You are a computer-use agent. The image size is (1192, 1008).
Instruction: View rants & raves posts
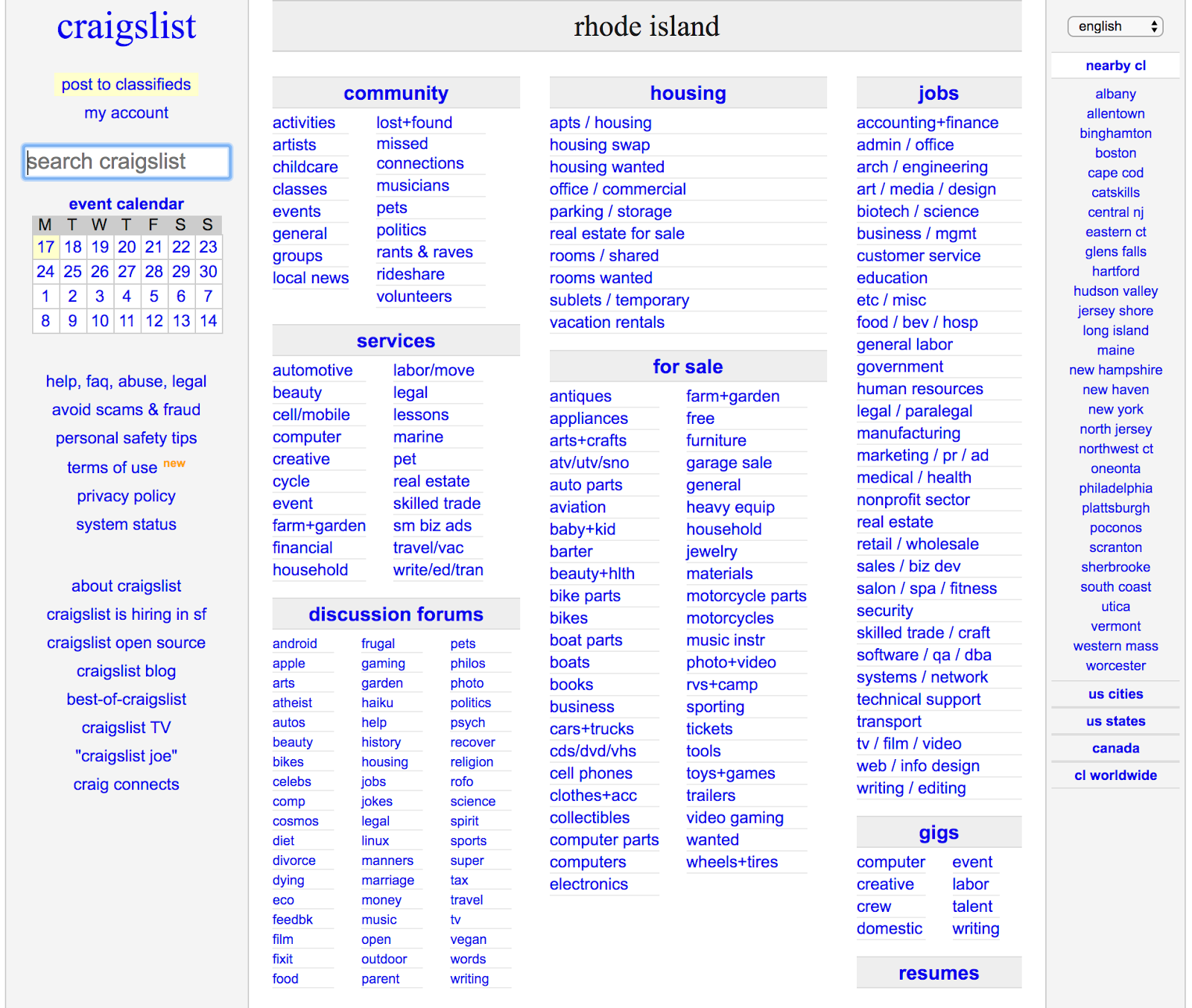tap(425, 253)
